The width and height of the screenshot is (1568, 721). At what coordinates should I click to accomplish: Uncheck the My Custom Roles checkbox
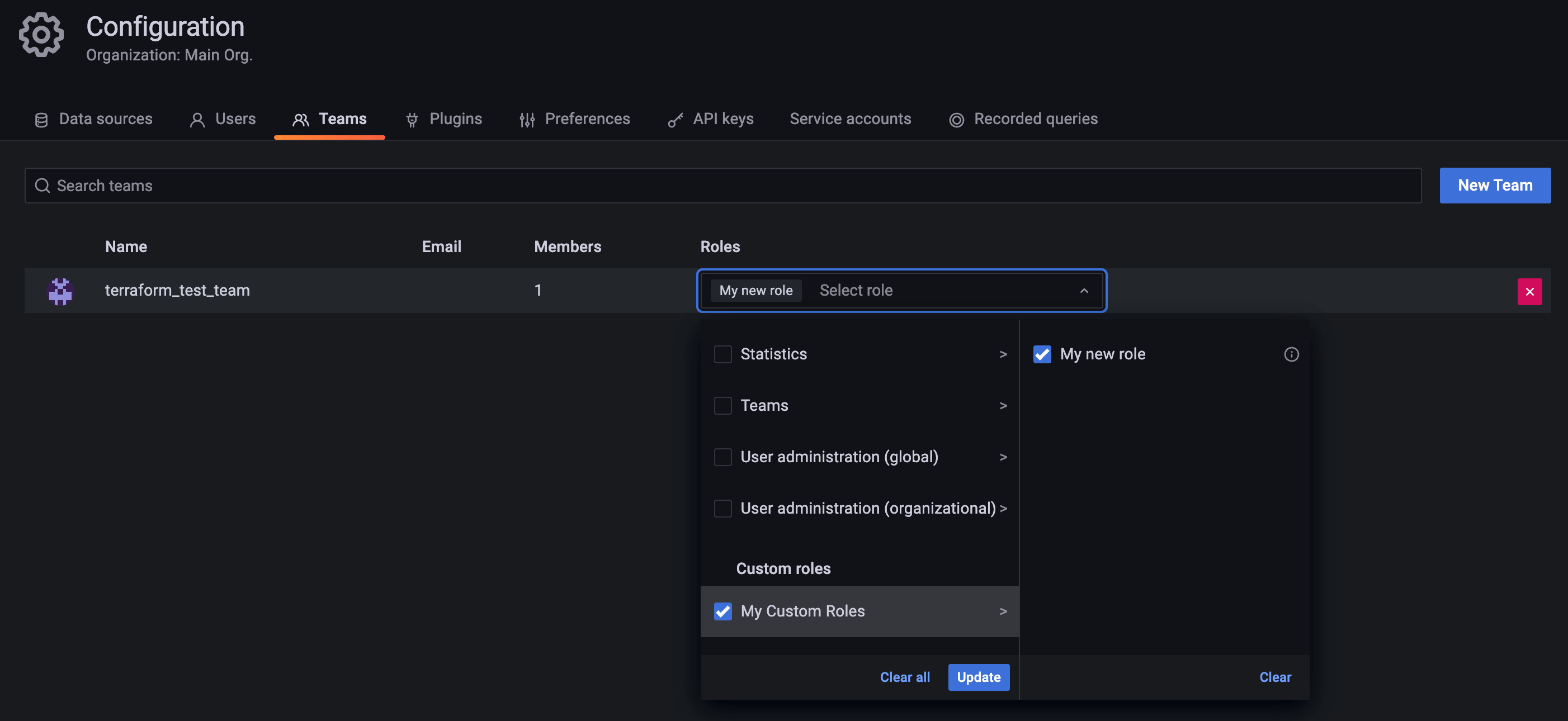722,611
